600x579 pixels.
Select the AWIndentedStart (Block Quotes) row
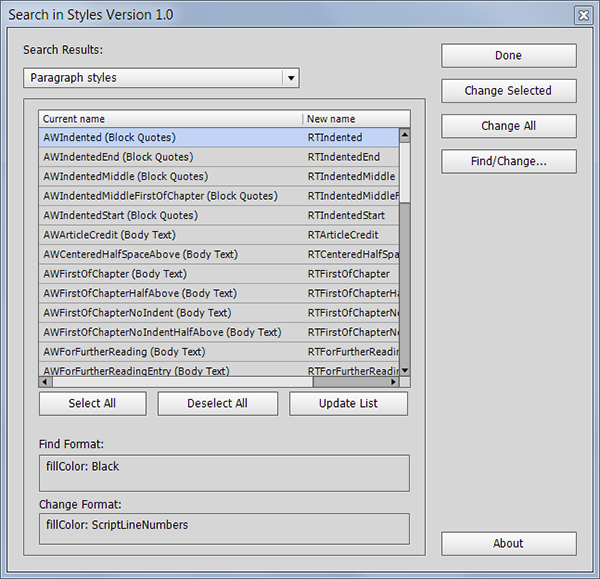pyautogui.click(x=219, y=215)
